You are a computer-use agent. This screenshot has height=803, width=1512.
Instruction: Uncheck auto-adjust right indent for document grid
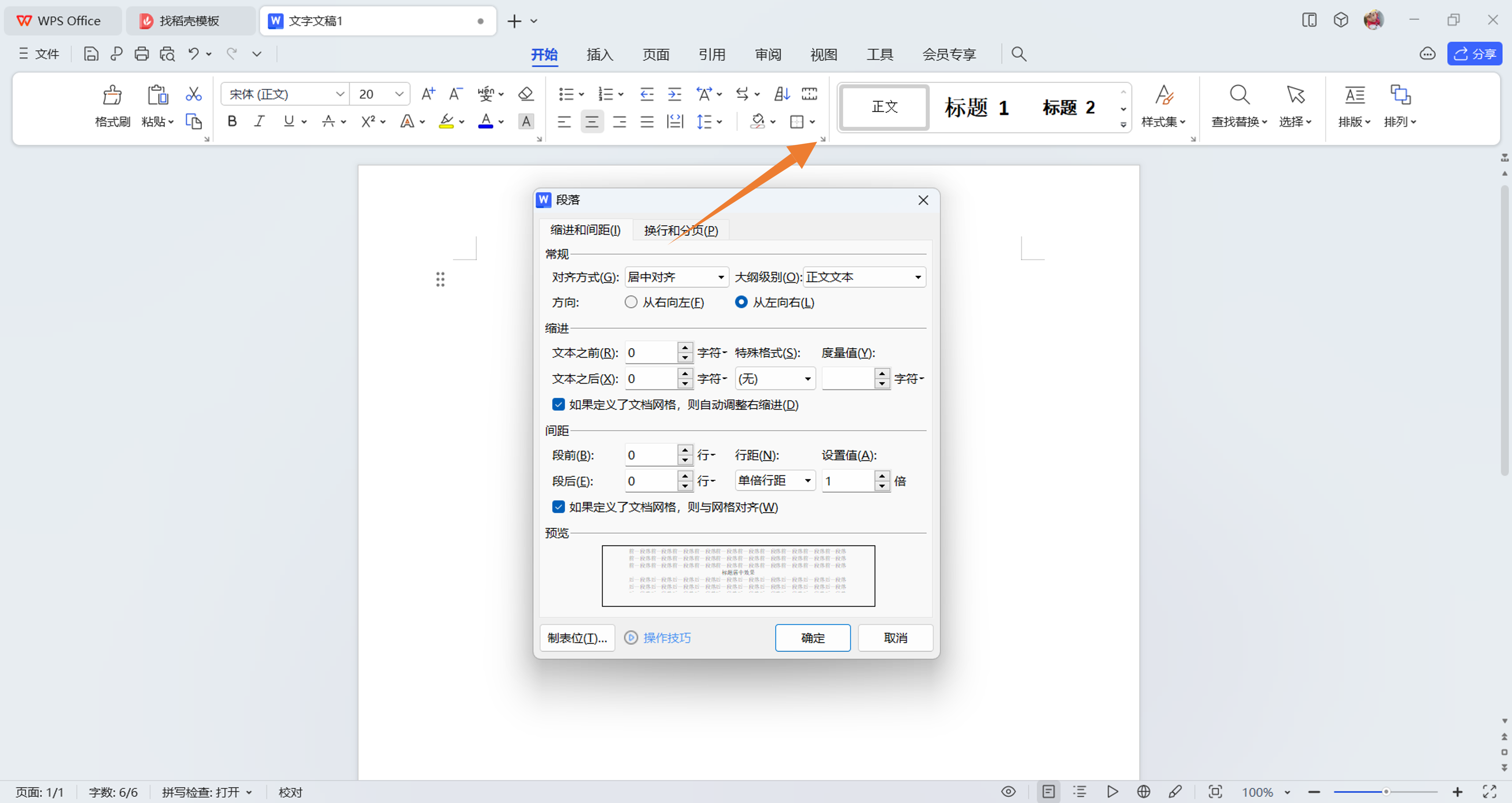coord(558,404)
